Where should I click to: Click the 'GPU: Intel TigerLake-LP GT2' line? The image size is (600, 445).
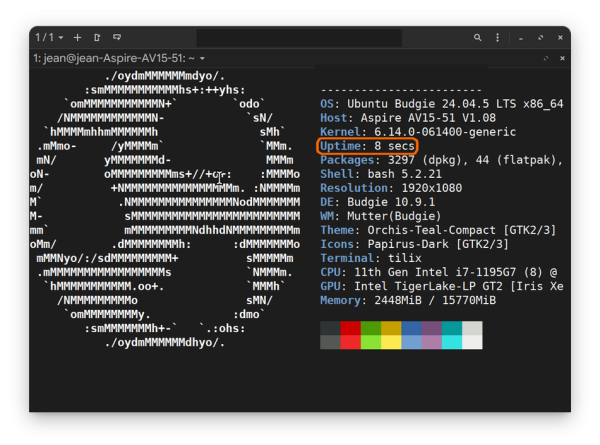442,286
